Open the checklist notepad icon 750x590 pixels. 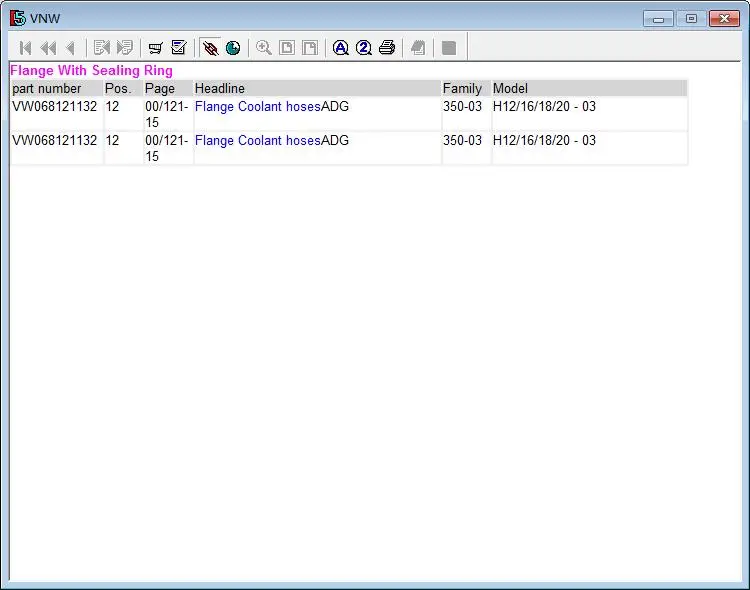point(179,47)
